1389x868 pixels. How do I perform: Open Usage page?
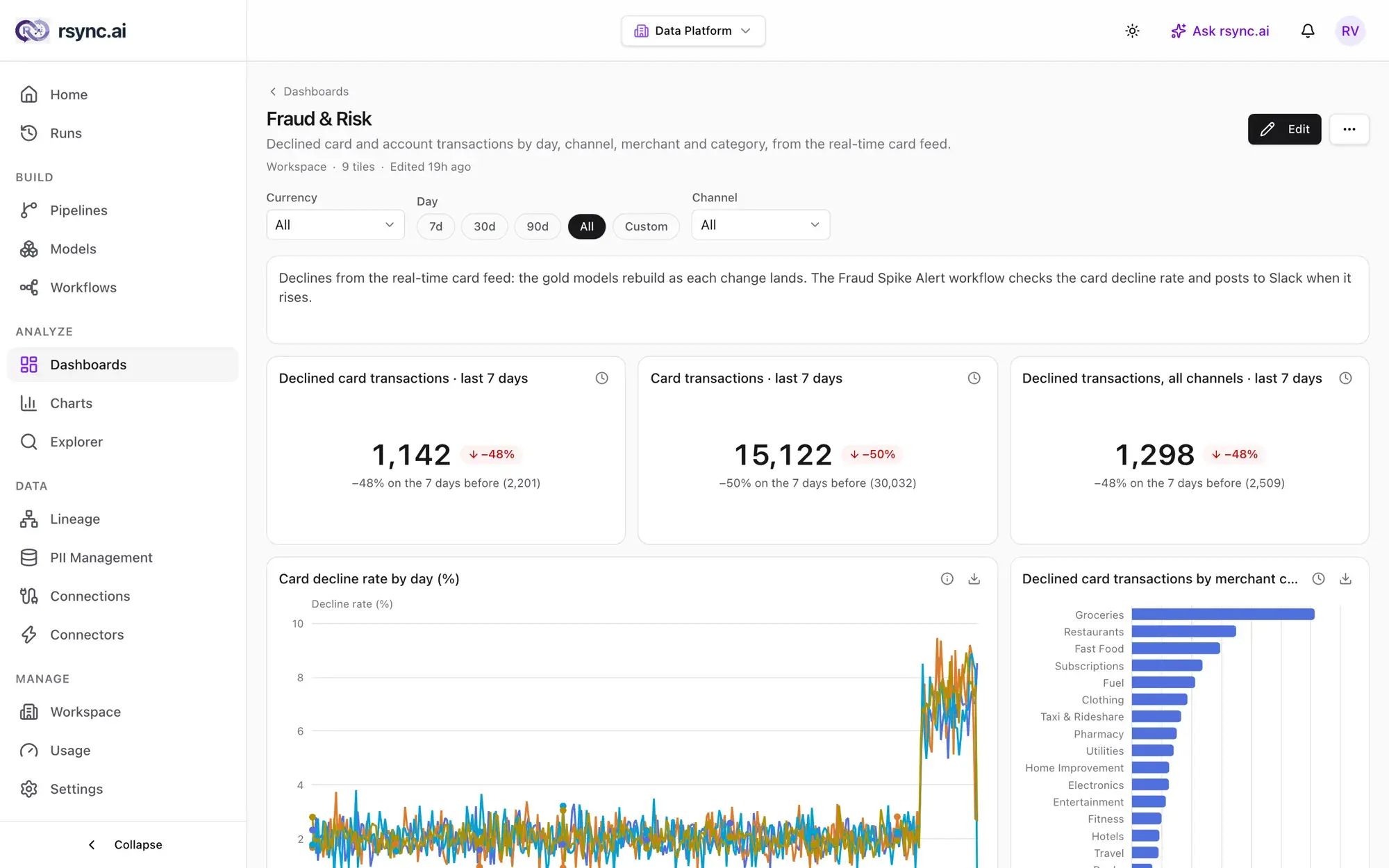point(123,751)
